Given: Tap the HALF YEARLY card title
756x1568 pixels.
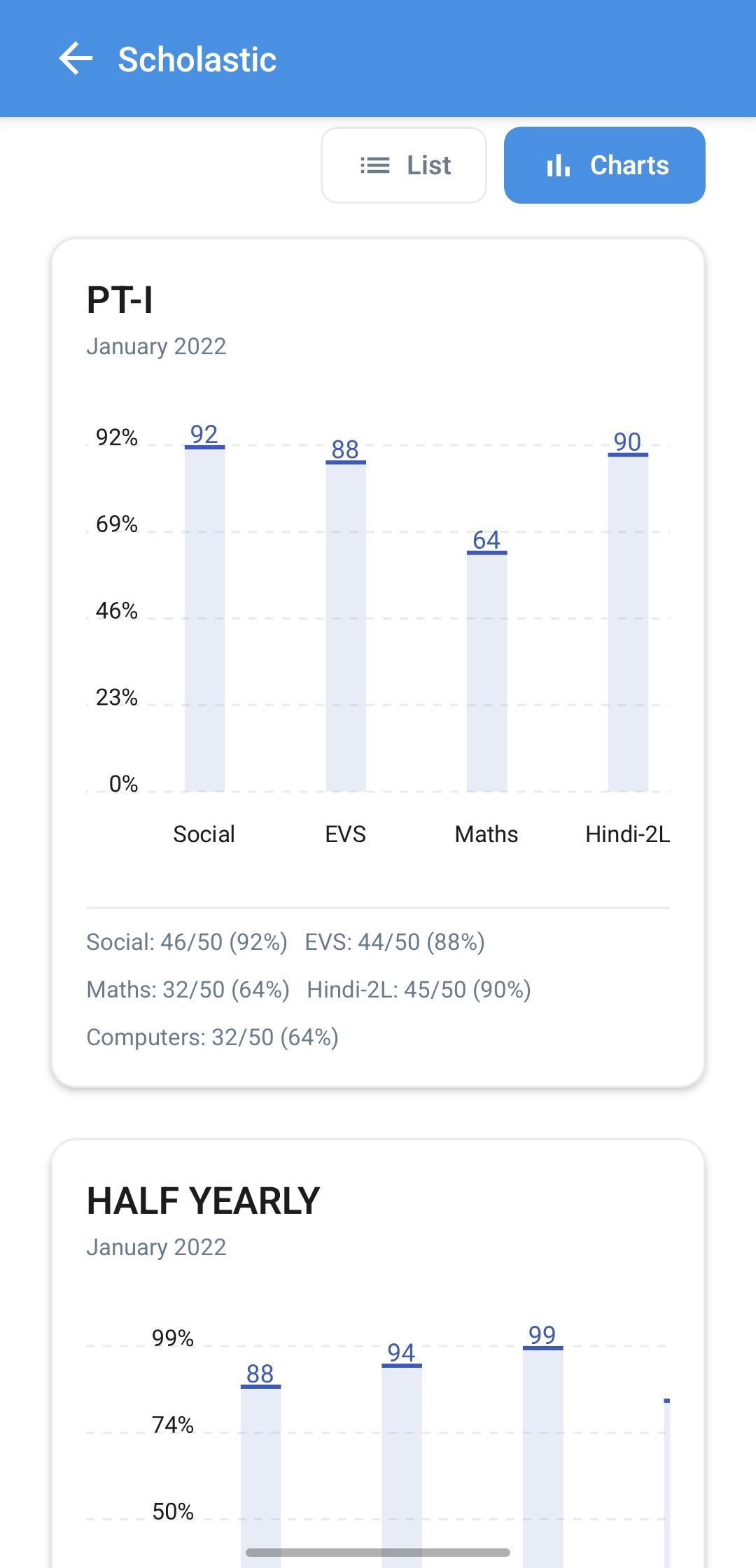Looking at the screenshot, I should coord(203,1201).
